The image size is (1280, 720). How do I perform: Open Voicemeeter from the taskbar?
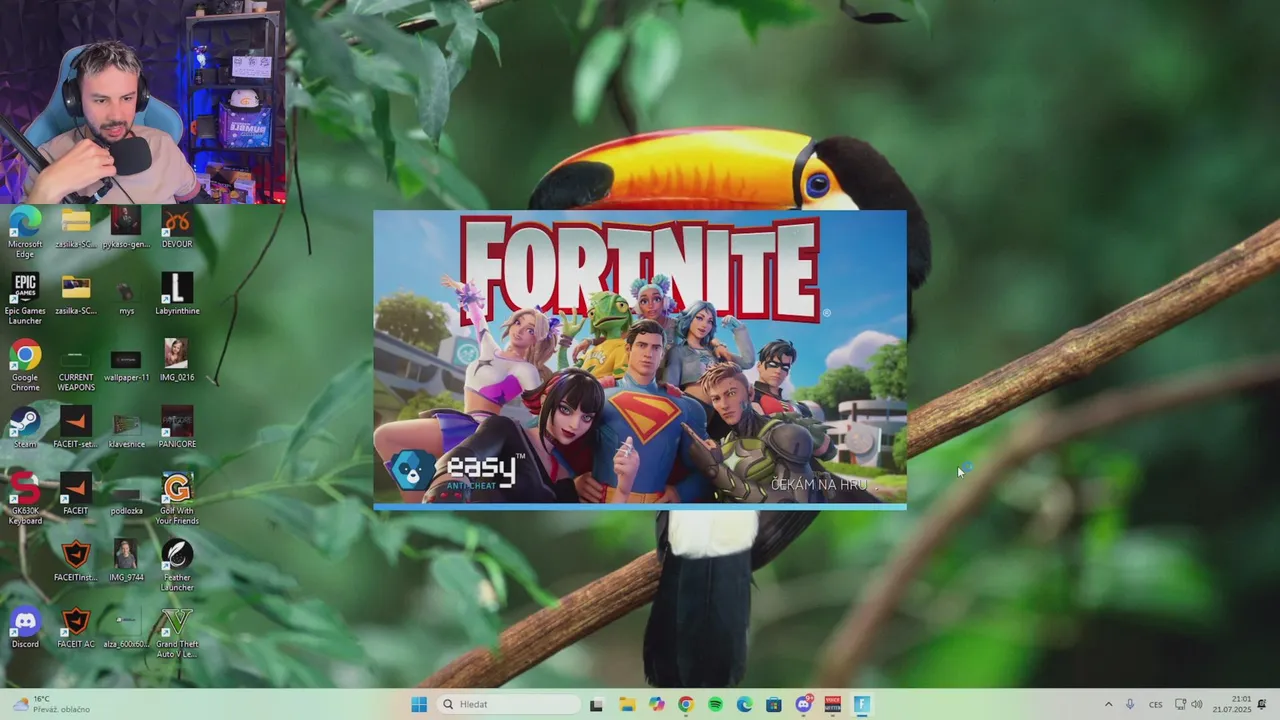click(x=833, y=704)
